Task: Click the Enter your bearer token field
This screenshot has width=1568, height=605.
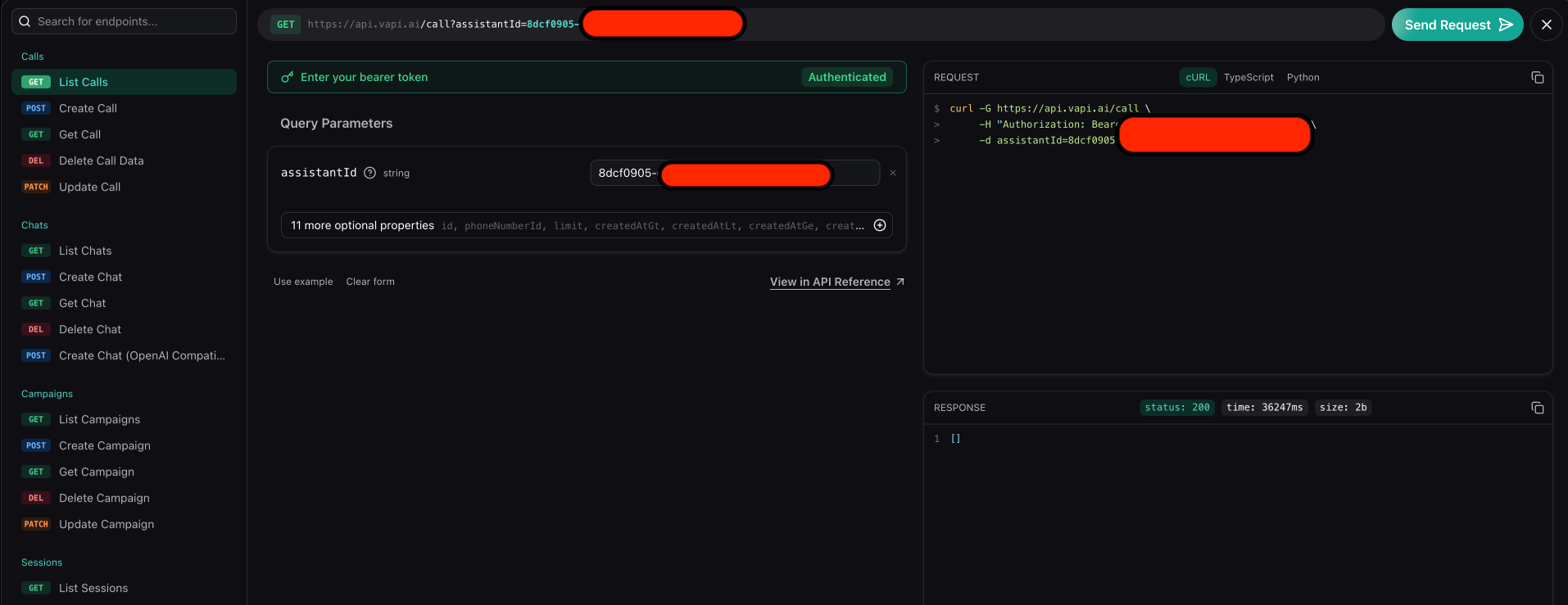Action: [x=587, y=77]
